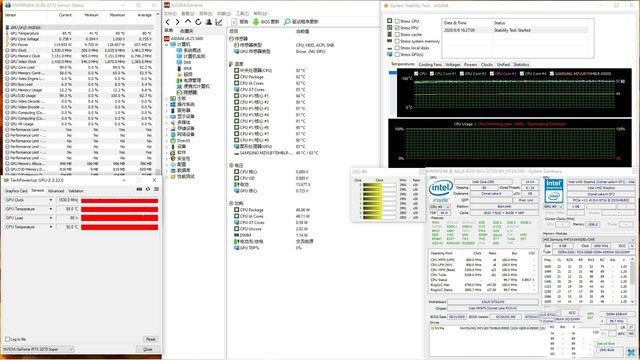Select 系统概述 in the AIDA64 tree
The height and width of the screenshot is (360, 640).
189,50
